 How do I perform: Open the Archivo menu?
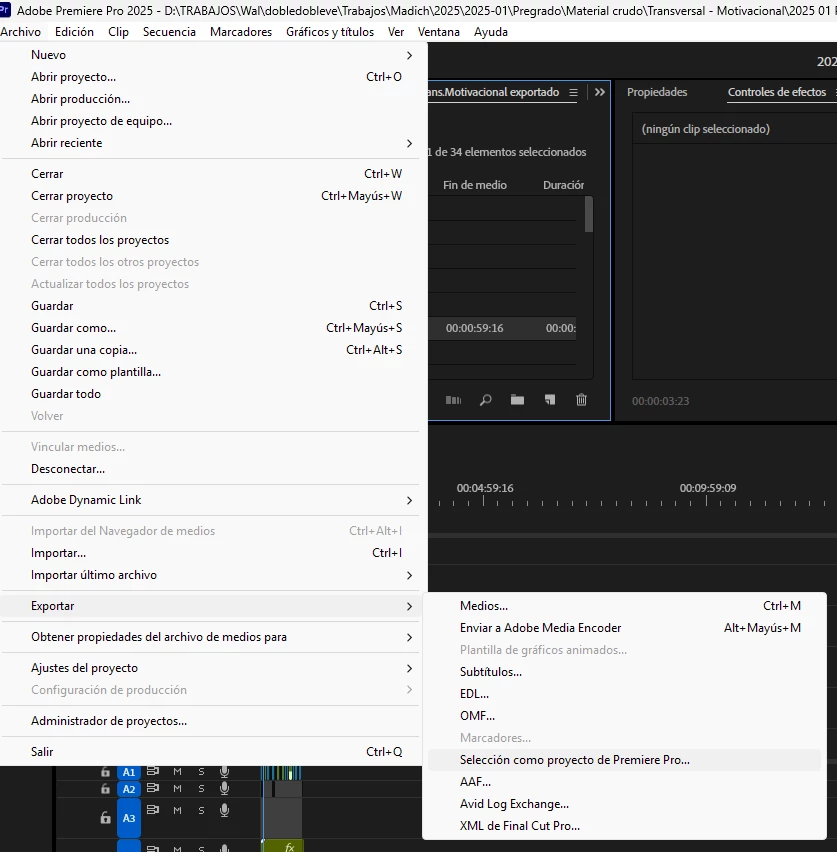pos(20,32)
